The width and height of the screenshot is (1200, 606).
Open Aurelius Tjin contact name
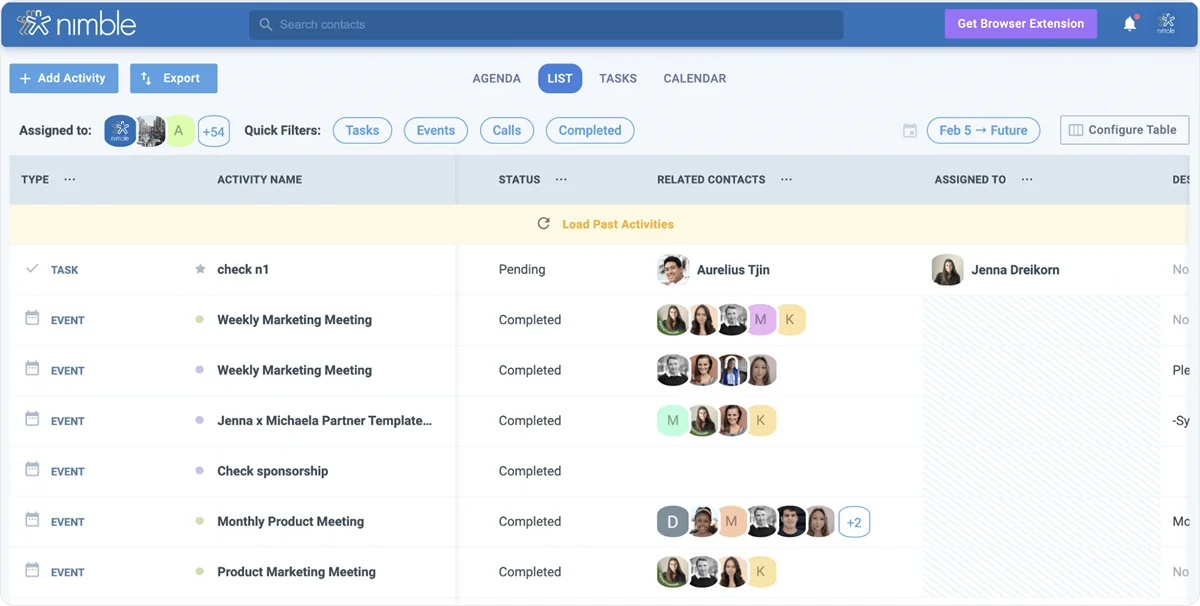733,270
